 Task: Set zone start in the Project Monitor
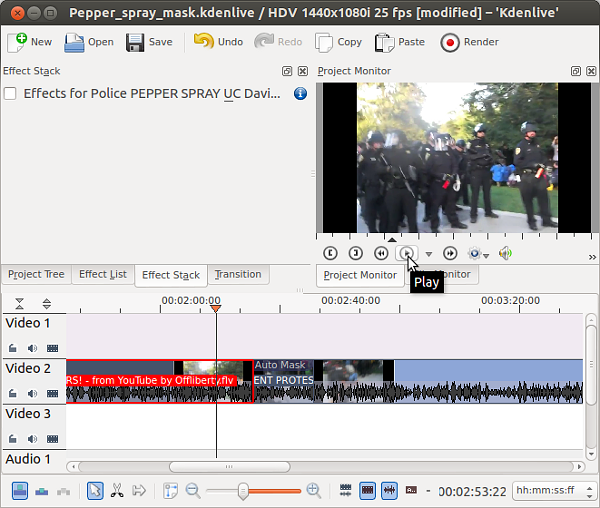pos(330,254)
